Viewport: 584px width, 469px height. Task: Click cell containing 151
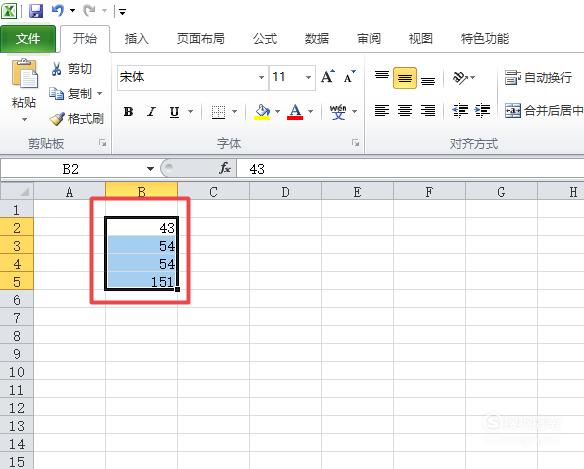142,281
